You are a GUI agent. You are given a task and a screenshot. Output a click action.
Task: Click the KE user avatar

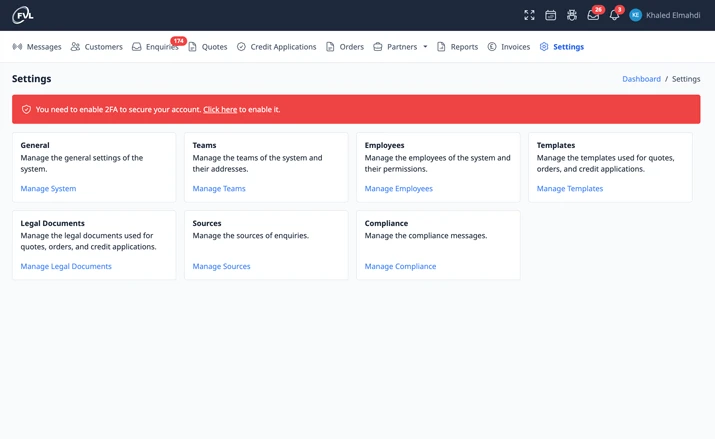635,15
